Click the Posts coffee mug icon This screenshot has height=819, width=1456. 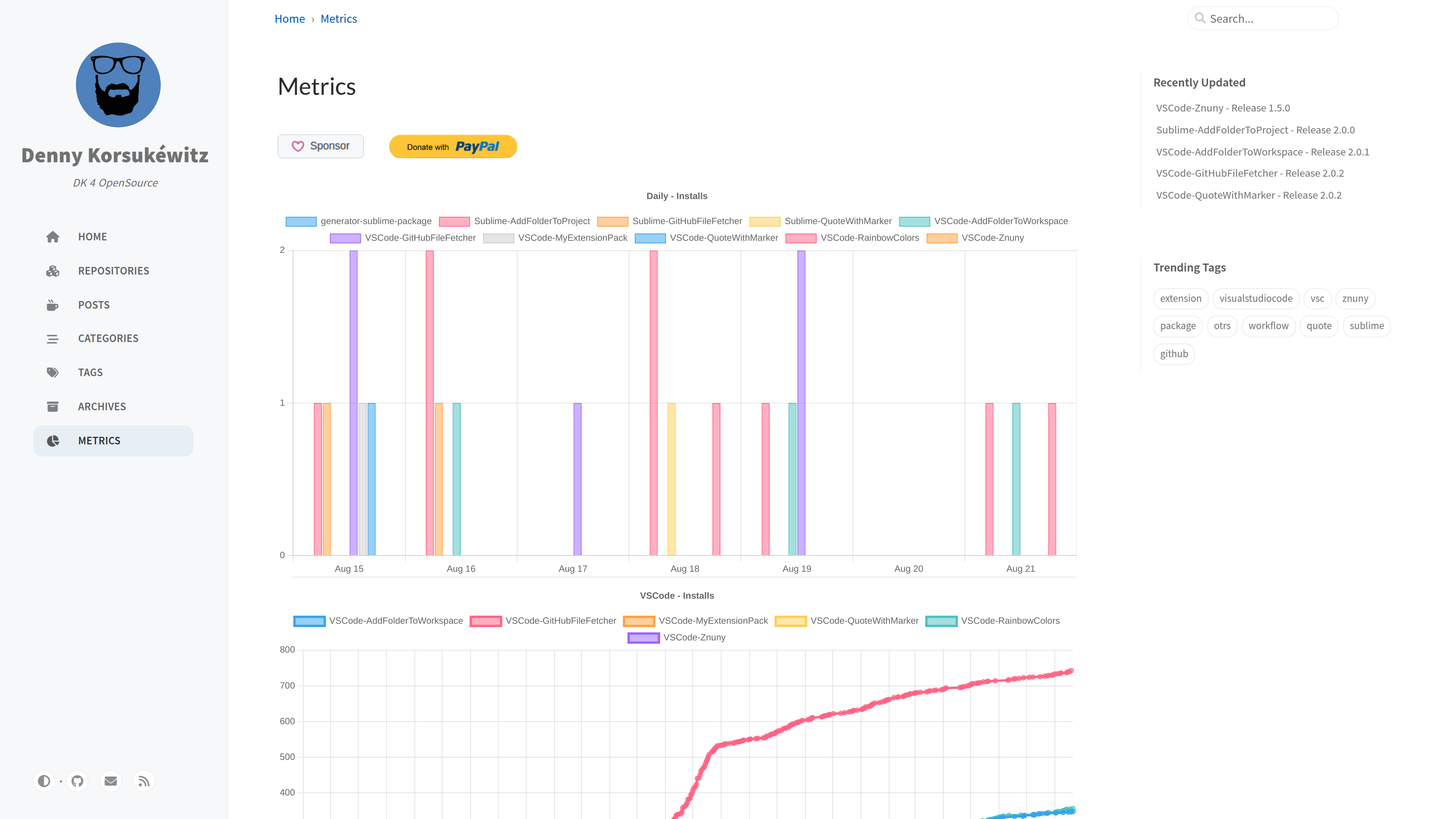53,305
